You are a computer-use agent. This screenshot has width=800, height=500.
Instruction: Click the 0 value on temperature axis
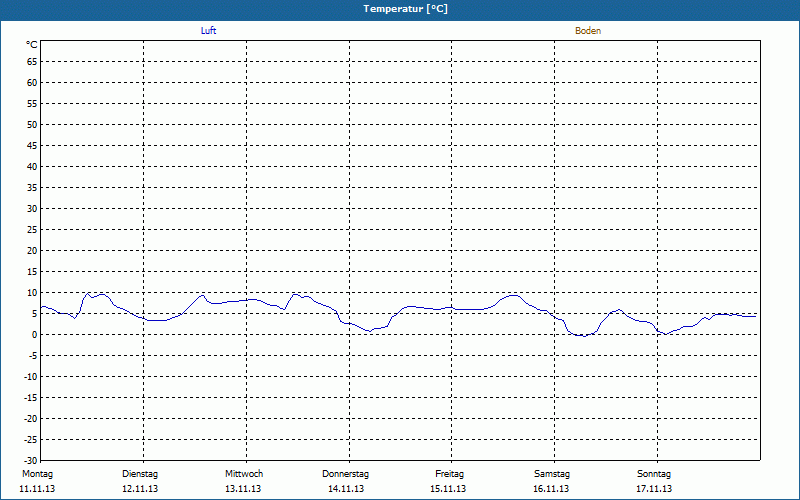[34, 335]
